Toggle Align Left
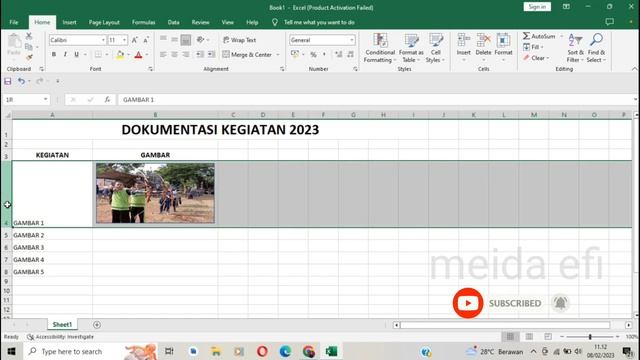Image resolution: width=640 pixels, height=360 pixels. coord(163,54)
